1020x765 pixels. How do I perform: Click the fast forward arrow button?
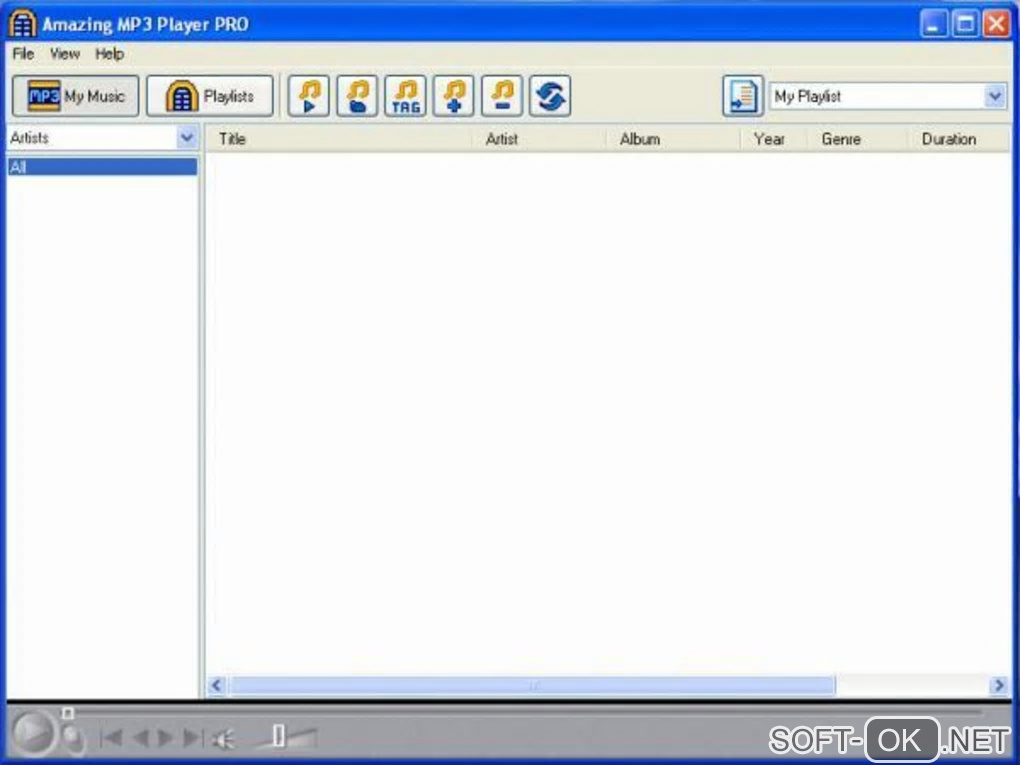[165, 738]
